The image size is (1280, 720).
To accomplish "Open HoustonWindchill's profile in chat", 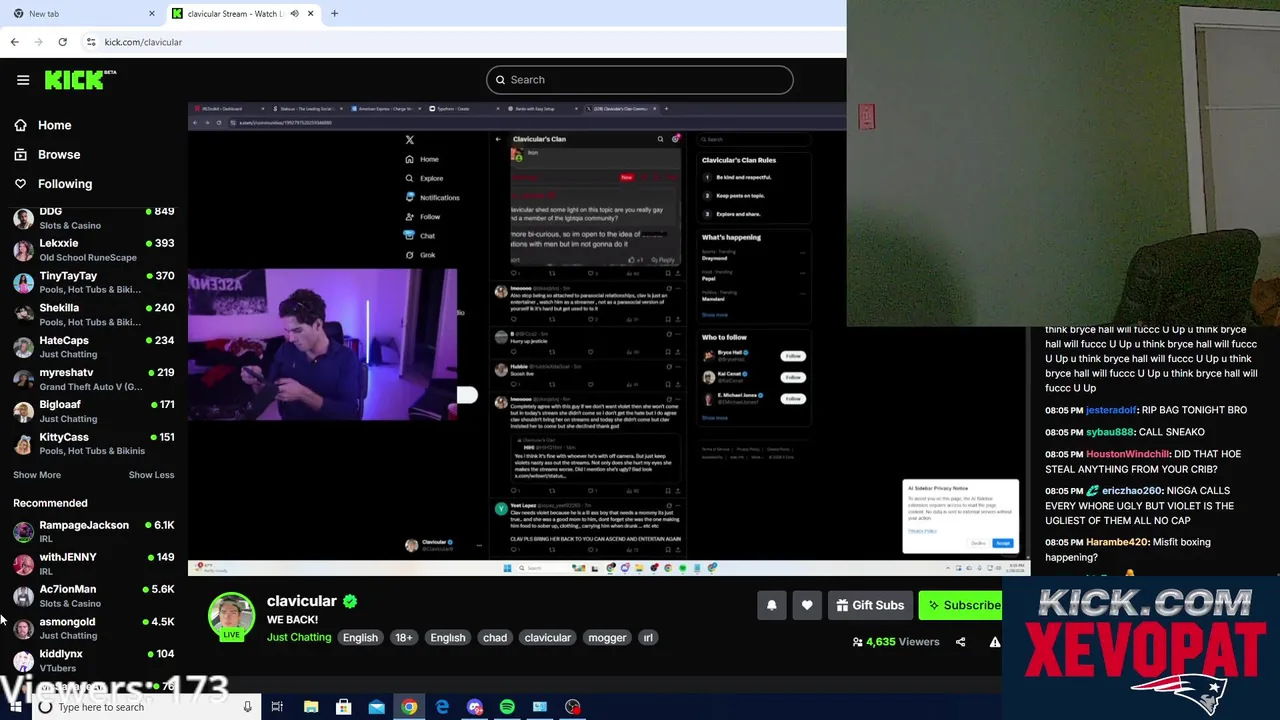I will pyautogui.click(x=1127, y=454).
